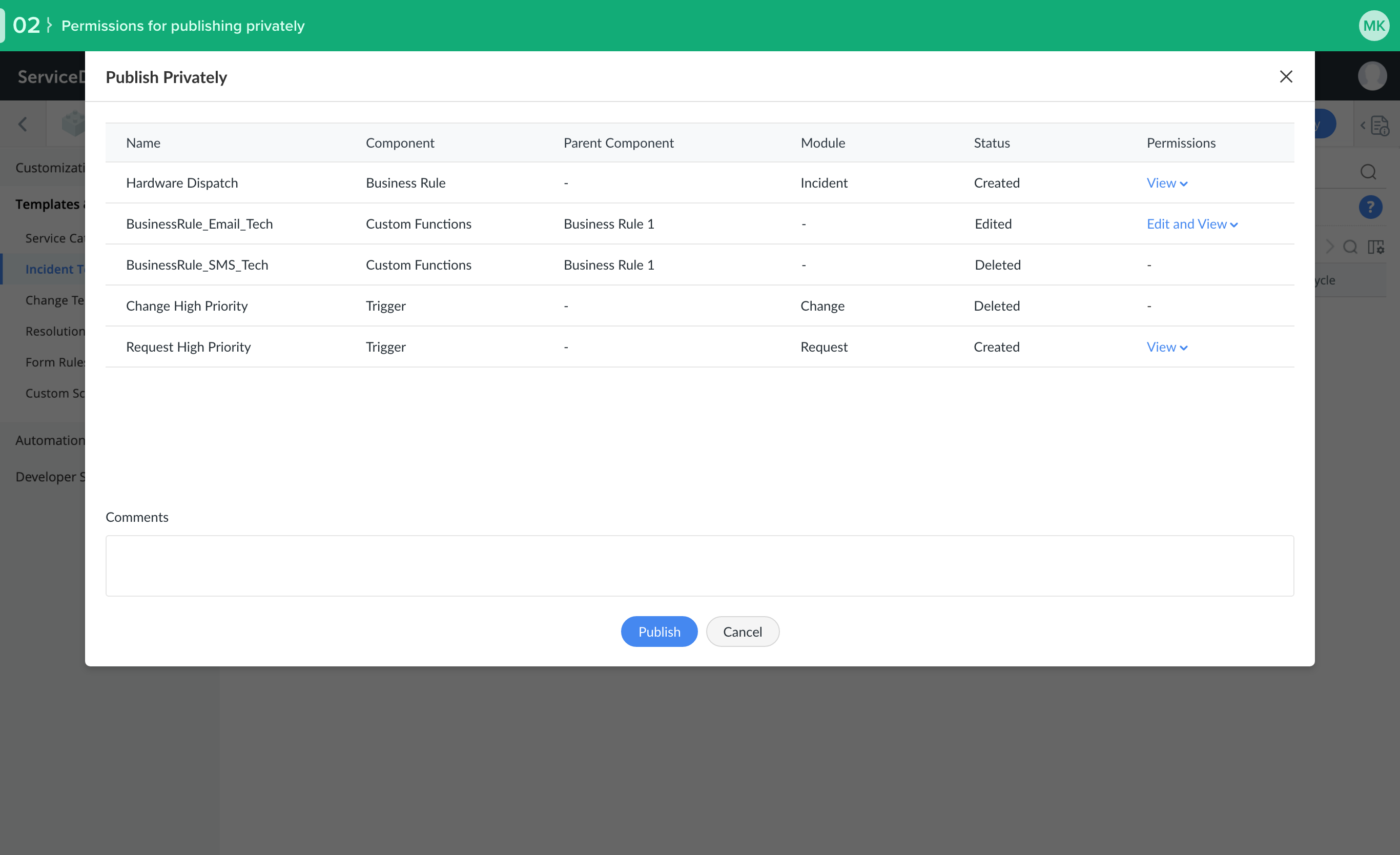
Task: Select the BusinessRule_Email_Tech name
Action: 199,224
